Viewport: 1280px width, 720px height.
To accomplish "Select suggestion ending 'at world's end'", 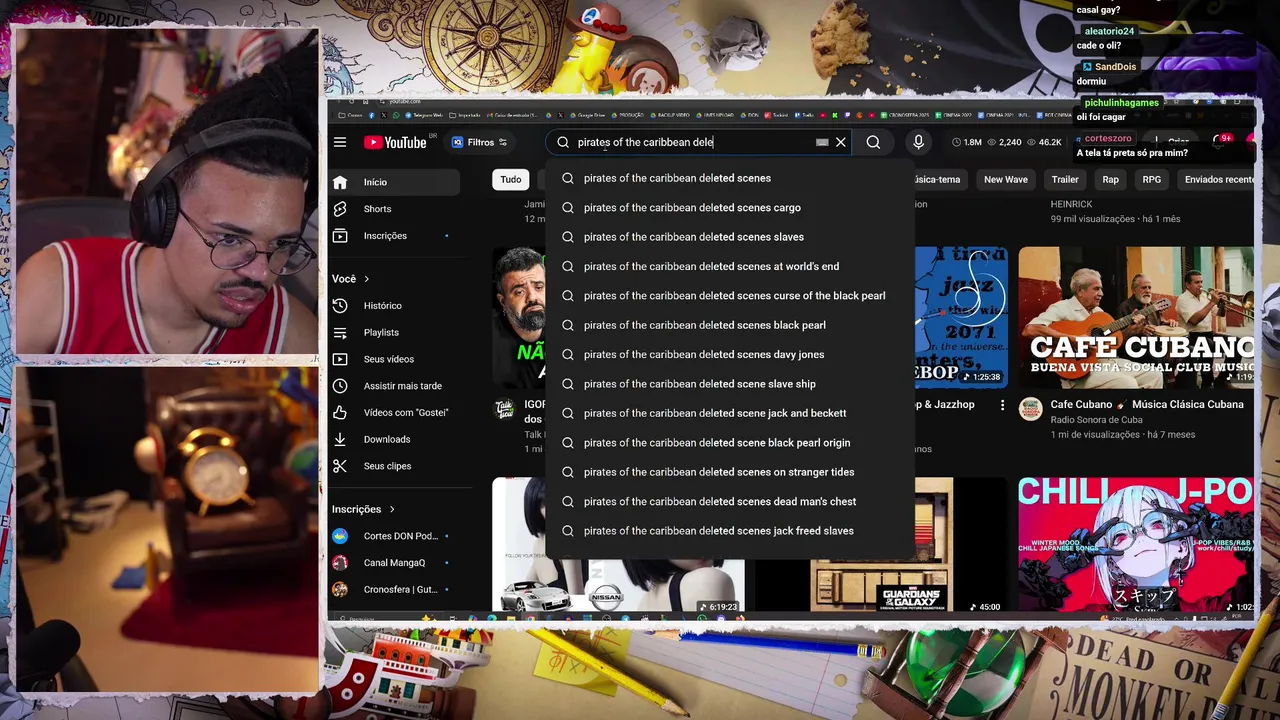I will [x=730, y=266].
